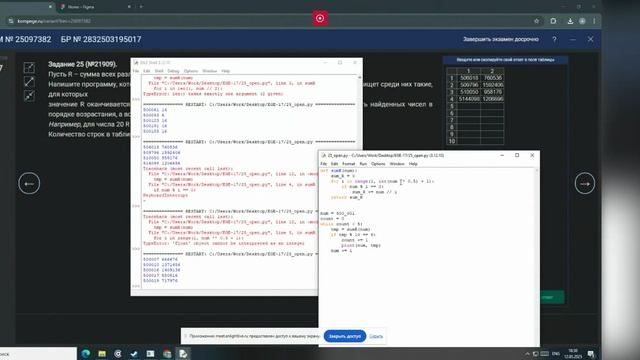The height and width of the screenshot is (360, 640).
Task: Select answer table cell containing 958176
Action: pyautogui.click(x=493, y=92)
